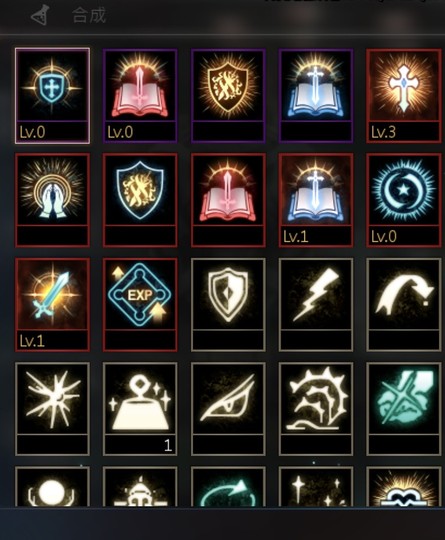Image resolution: width=445 pixels, height=540 pixels.
Task: Click the red book with sword Lv.0 item
Action: click(x=140, y=95)
